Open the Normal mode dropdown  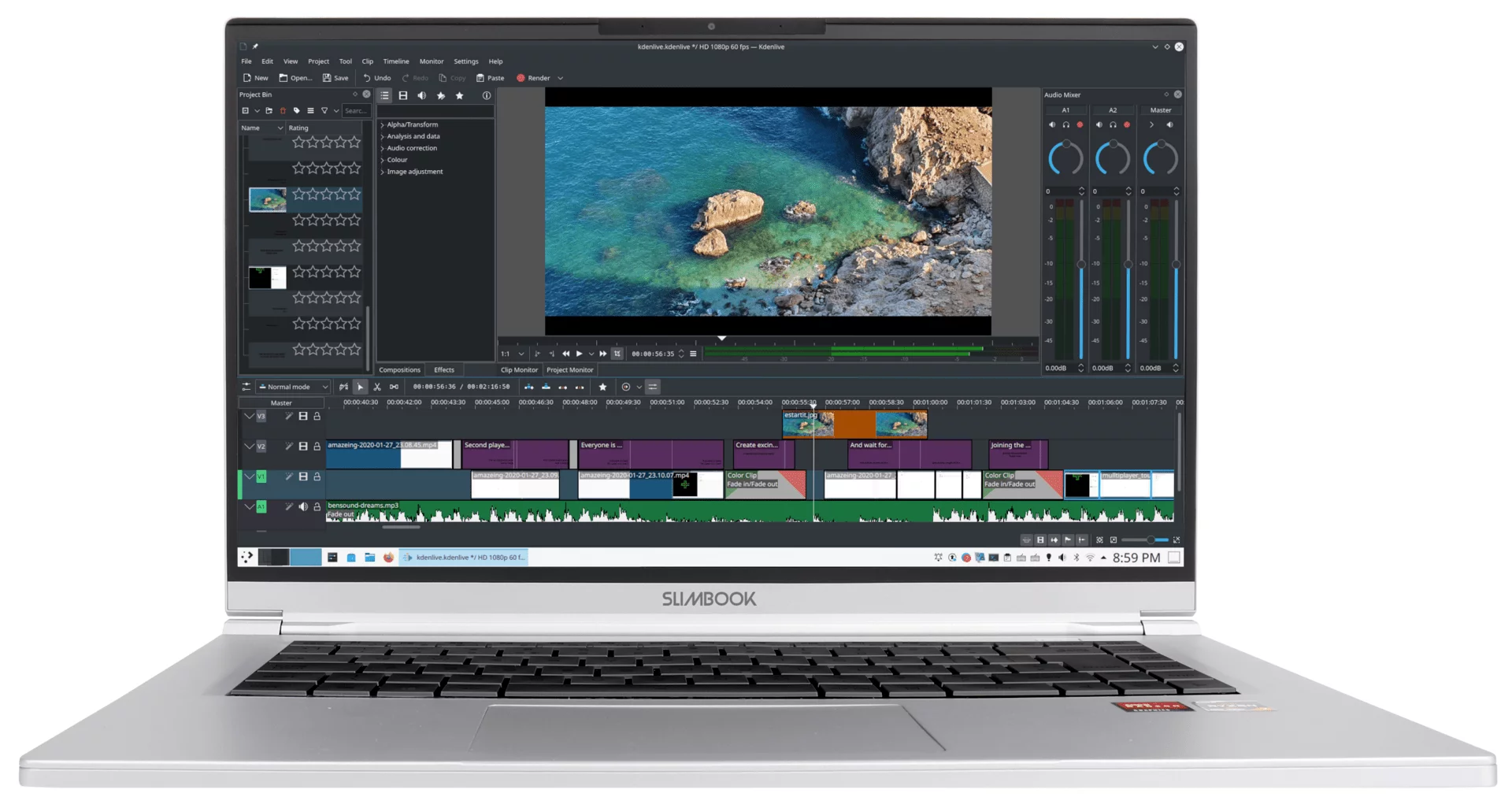294,387
